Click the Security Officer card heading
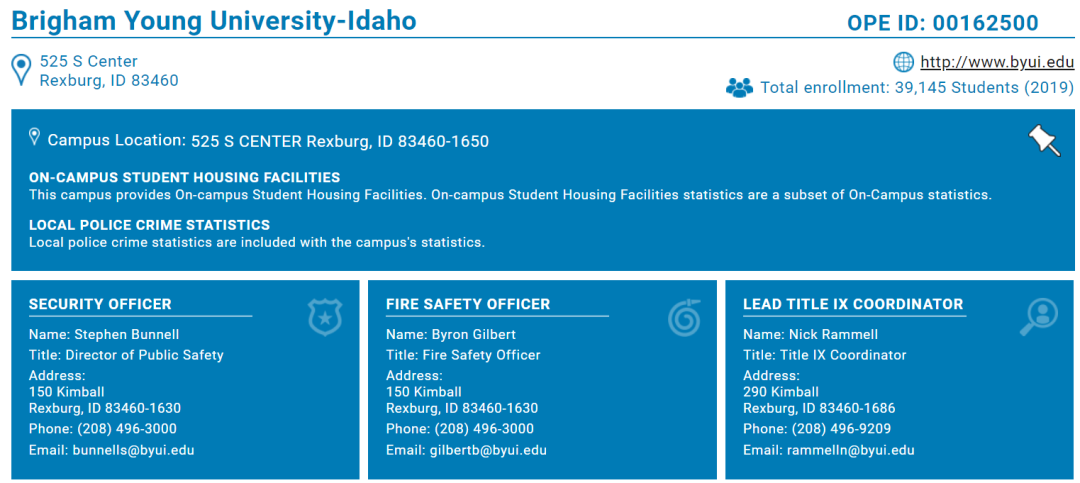Viewport: 1080px width, 483px height. (100, 304)
